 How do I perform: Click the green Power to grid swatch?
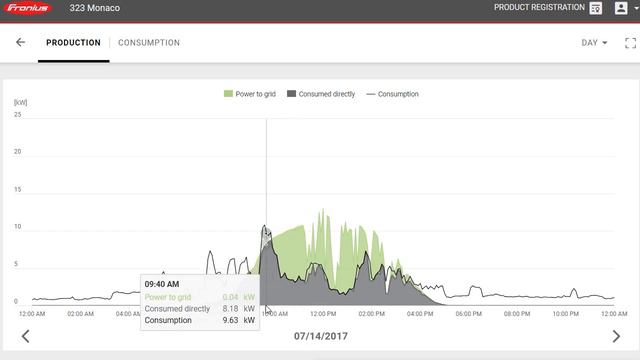point(228,94)
